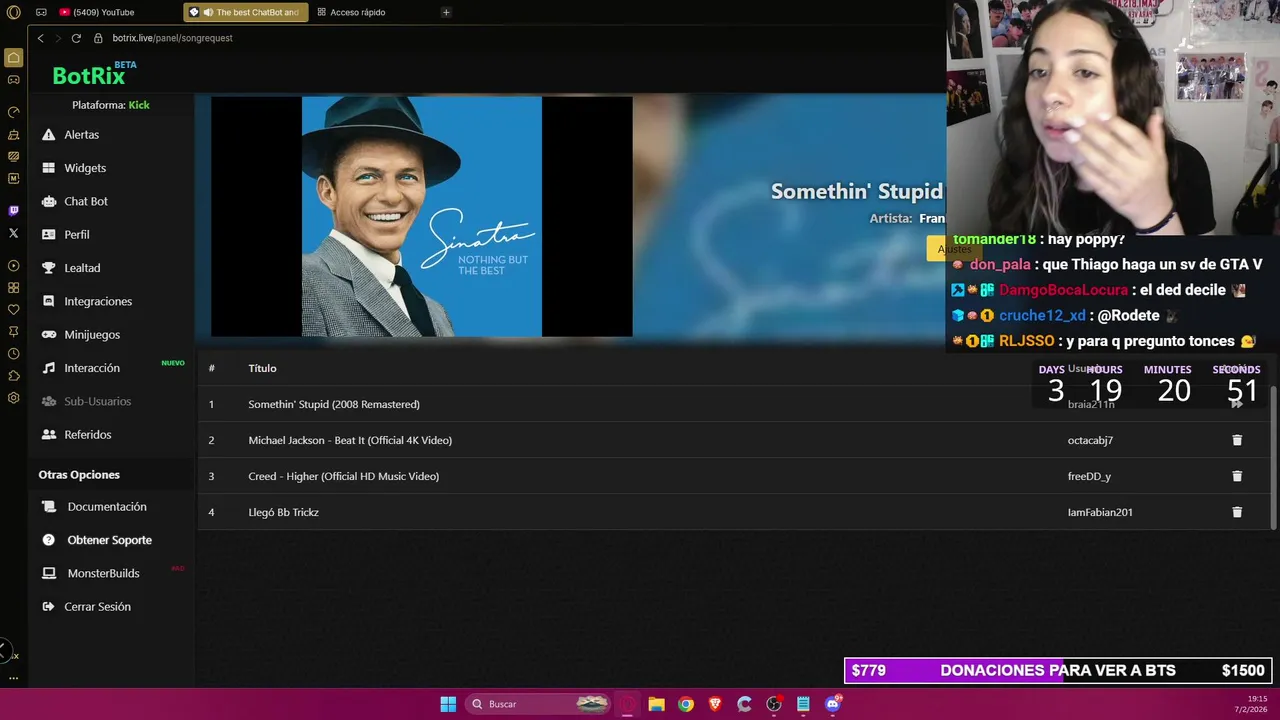Delete Llegó Bb Trickz request
Viewport: 1280px width, 720px height.
pos(1237,512)
